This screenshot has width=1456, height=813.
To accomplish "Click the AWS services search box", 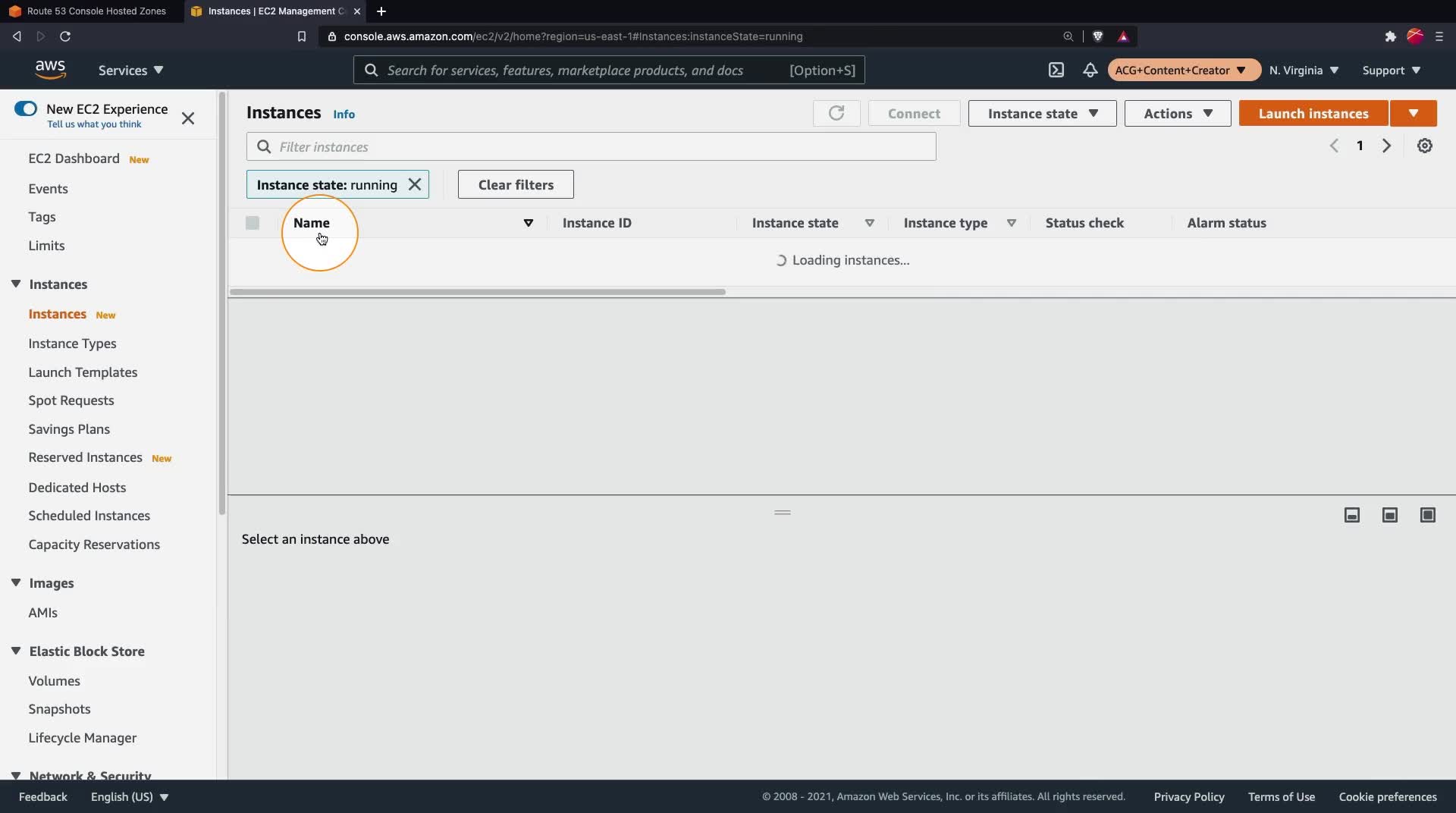I will pyautogui.click(x=609, y=70).
